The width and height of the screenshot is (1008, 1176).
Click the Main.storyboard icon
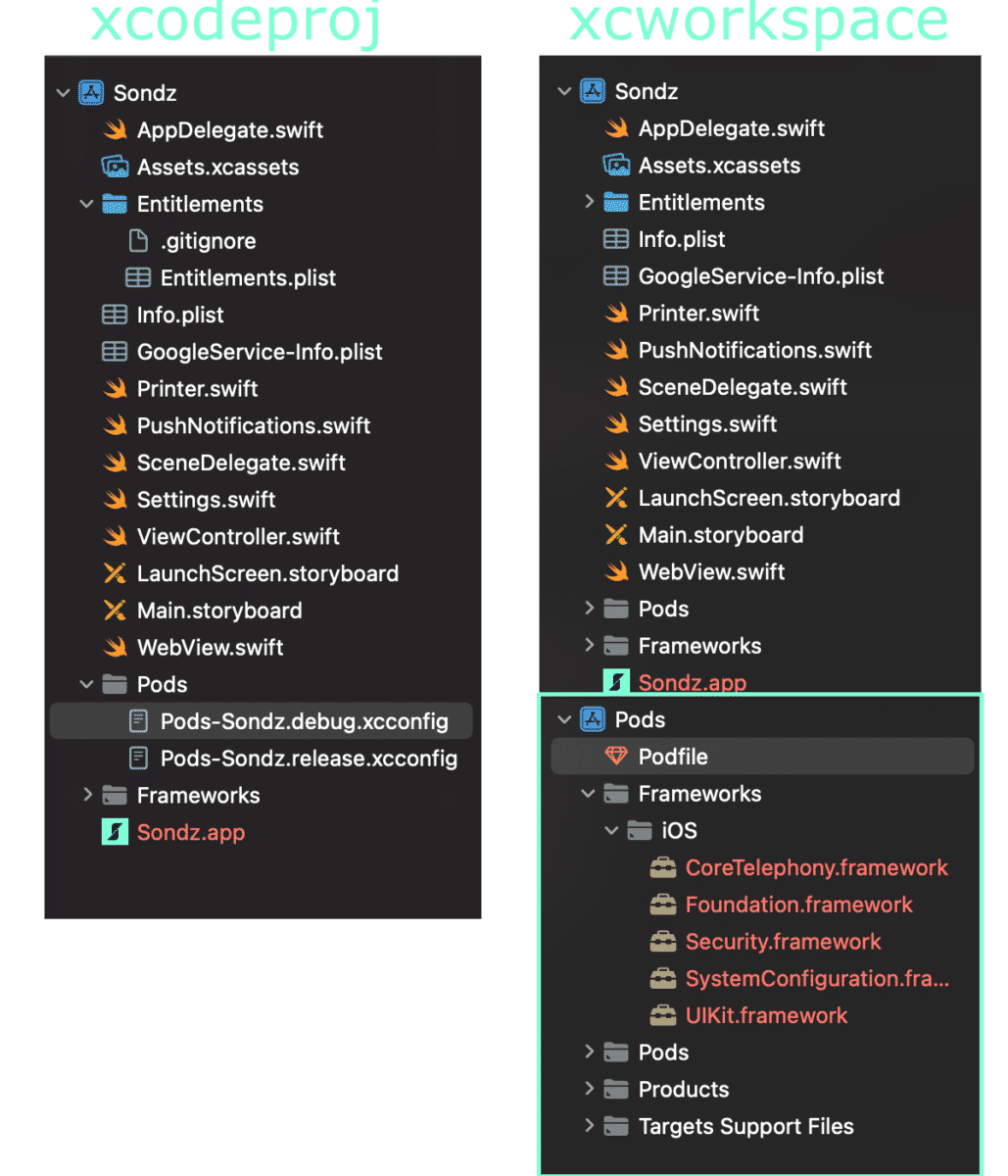coord(115,610)
